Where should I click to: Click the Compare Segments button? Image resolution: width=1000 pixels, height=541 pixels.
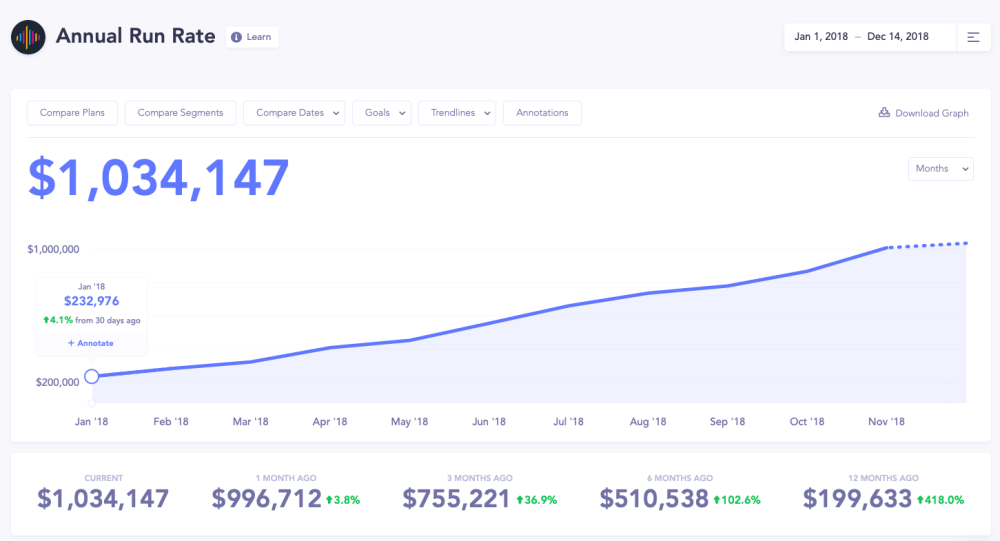[180, 113]
